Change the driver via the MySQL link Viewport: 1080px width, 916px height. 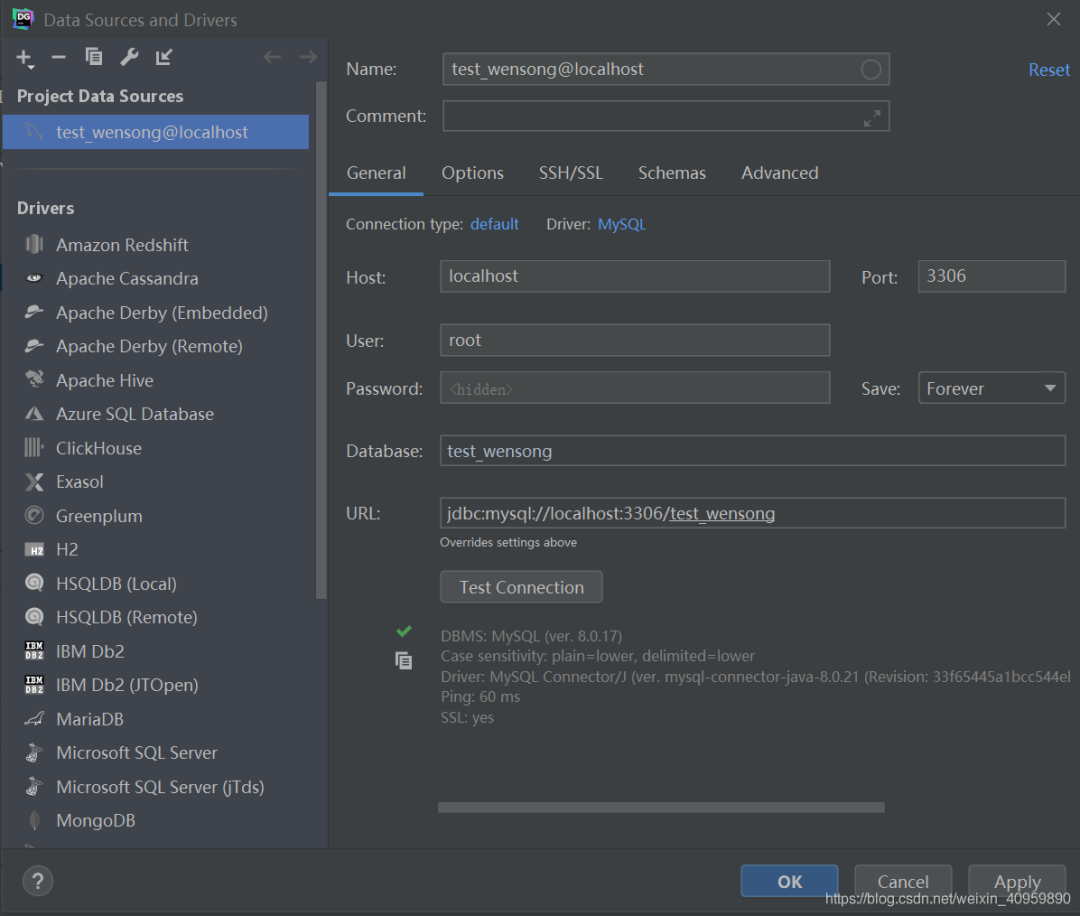pyautogui.click(x=621, y=224)
